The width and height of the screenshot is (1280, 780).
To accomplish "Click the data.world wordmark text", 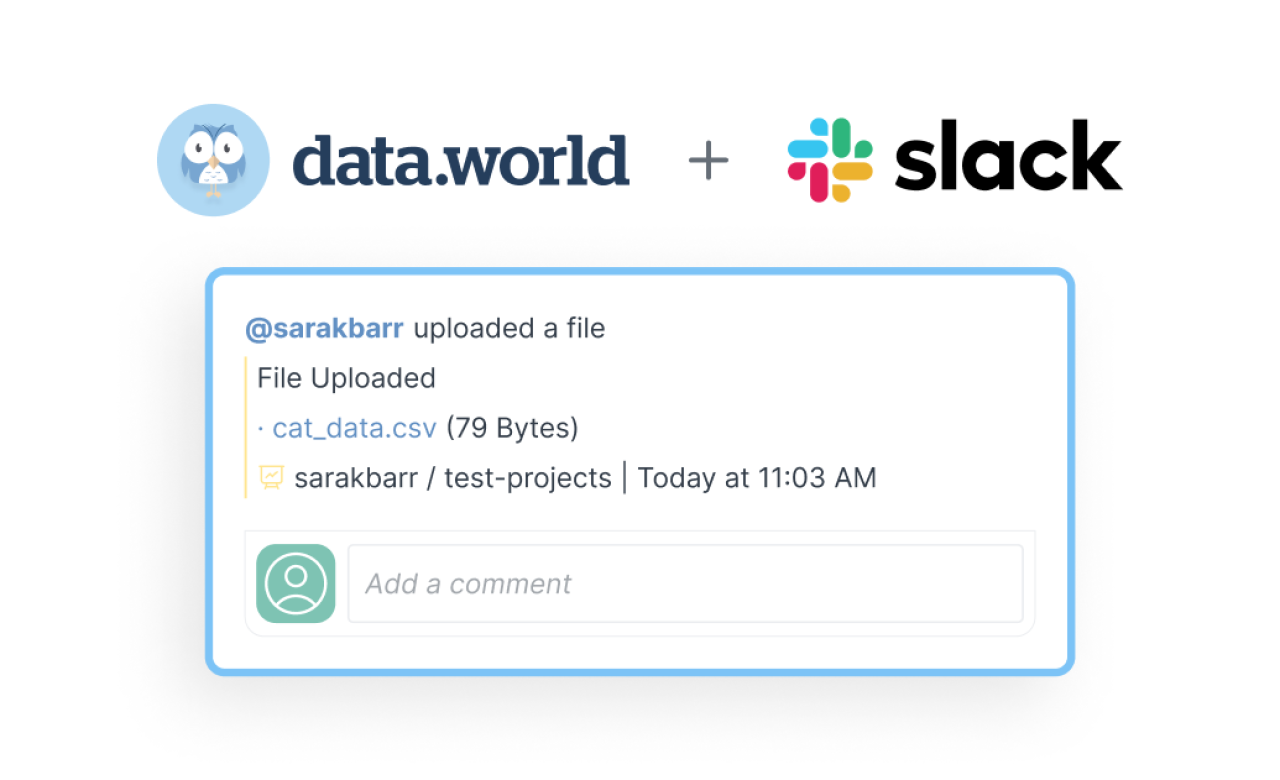I will click(x=461, y=161).
